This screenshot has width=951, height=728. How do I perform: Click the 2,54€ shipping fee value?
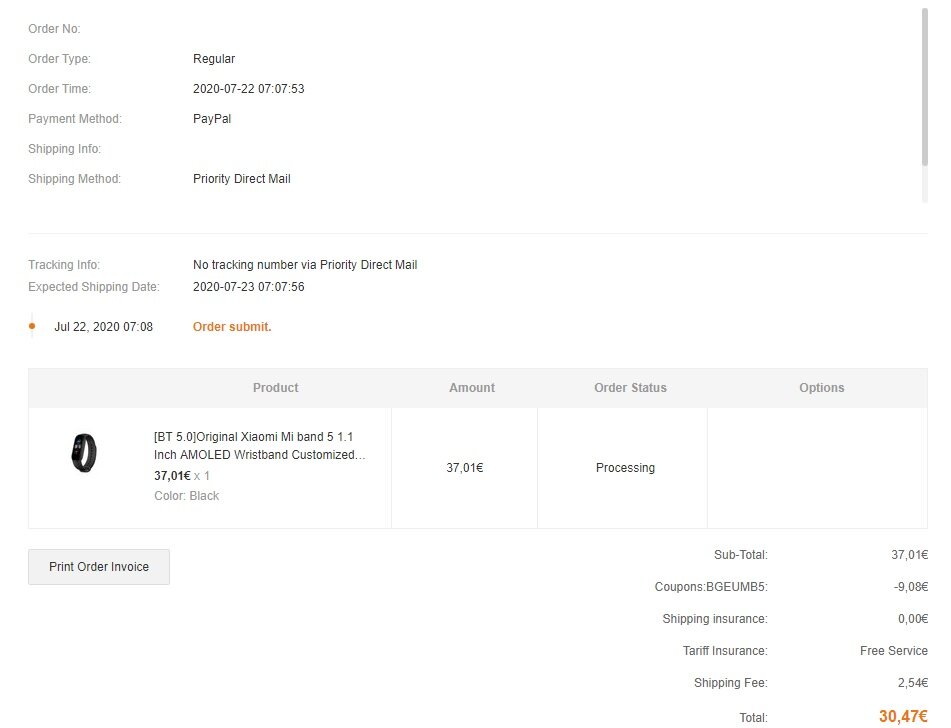[912, 683]
